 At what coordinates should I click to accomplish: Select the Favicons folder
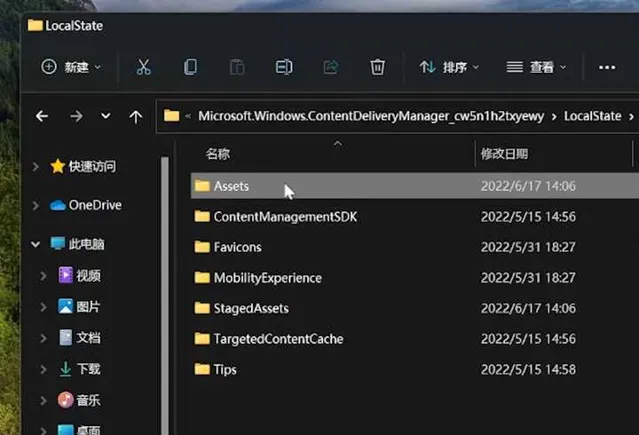(415, 247)
